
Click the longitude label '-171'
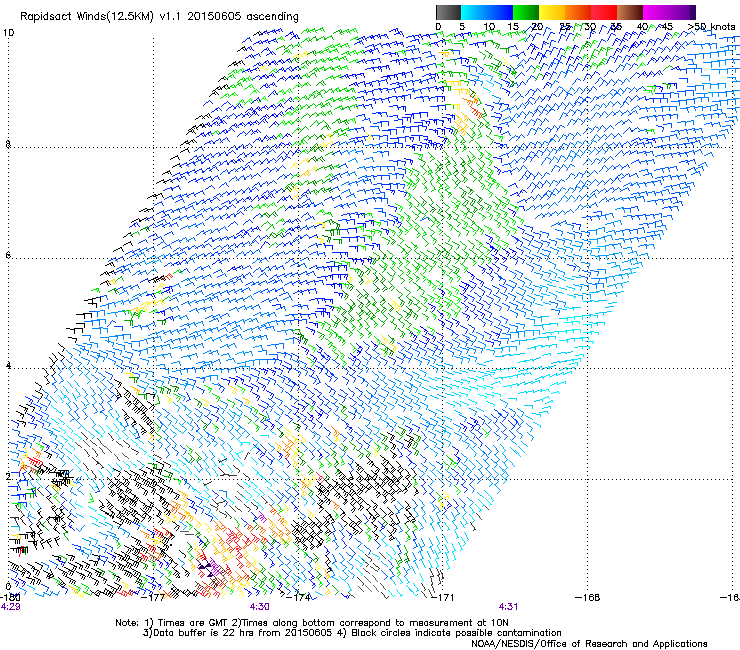click(443, 597)
